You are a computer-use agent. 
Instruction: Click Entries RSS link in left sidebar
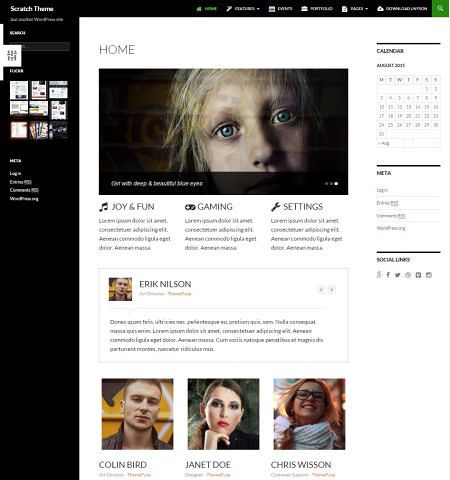tap(21, 182)
